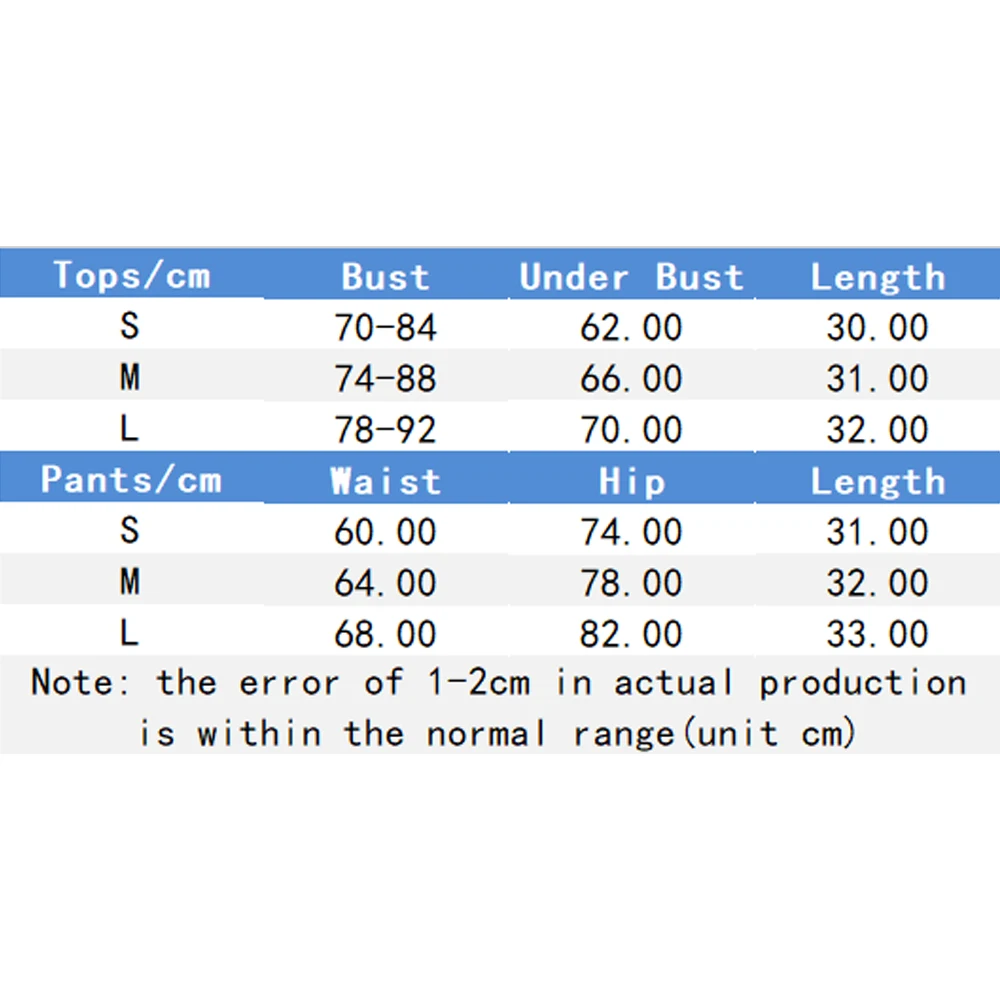Select the 64.00 waist value
The width and height of the screenshot is (1000, 1000).
pos(385,582)
